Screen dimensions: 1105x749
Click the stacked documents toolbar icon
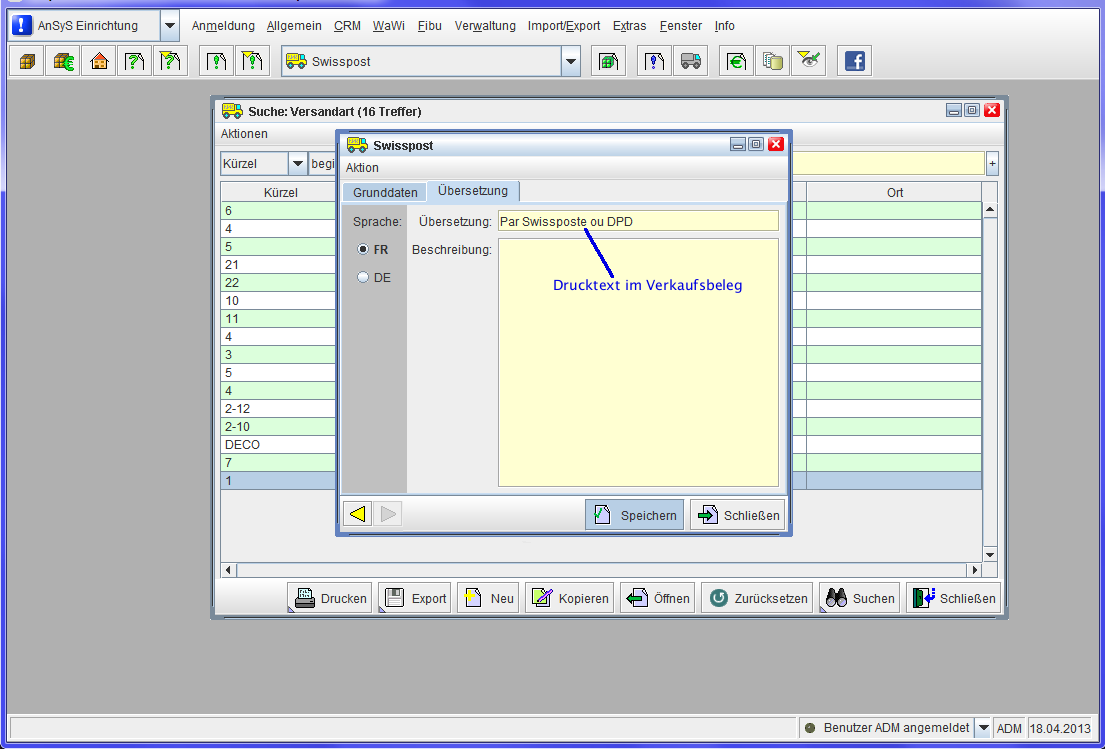click(x=772, y=61)
